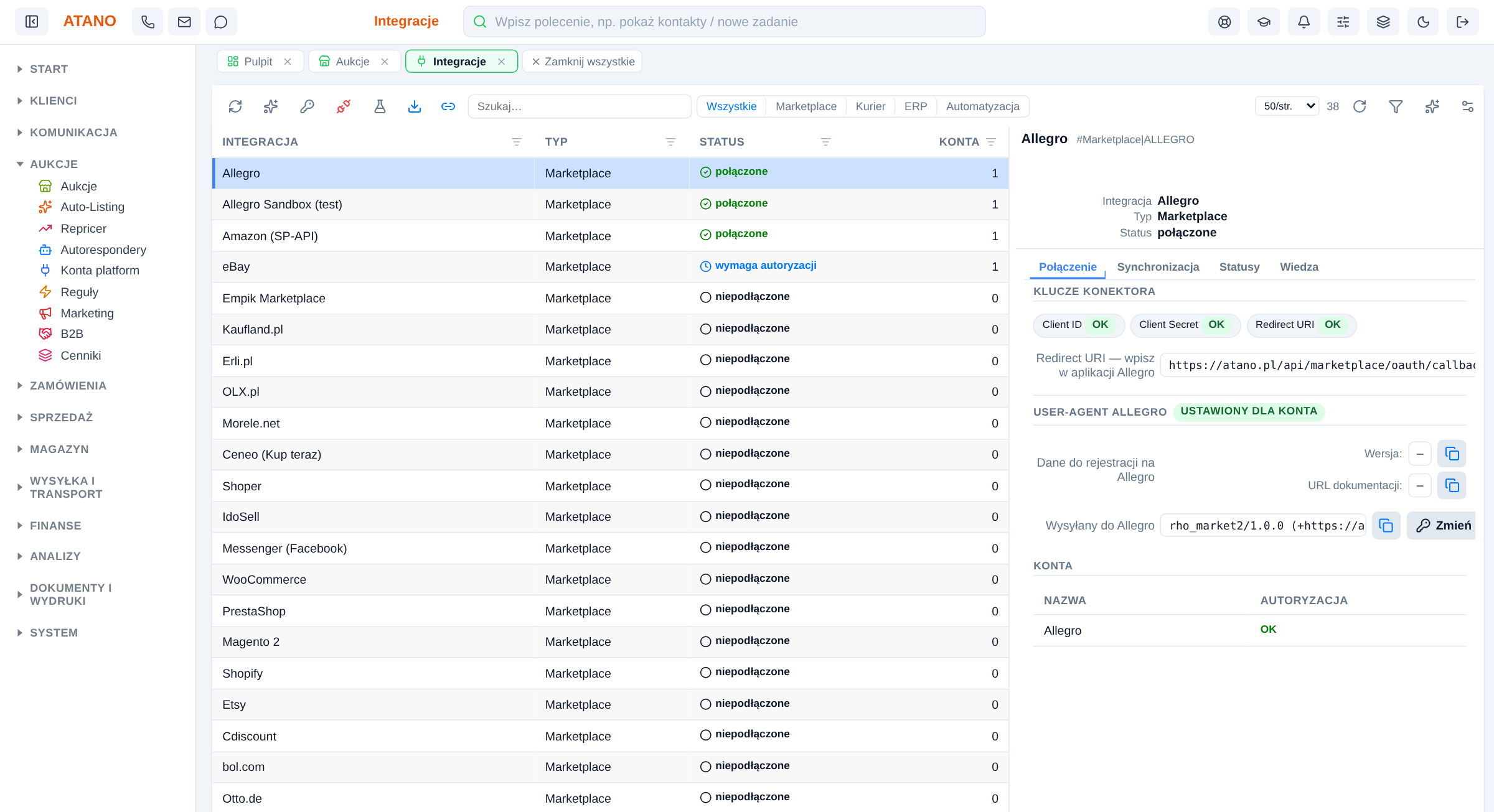Open the INTEGRACJA column filter menu
This screenshot has width=1494, height=812.
tap(517, 142)
